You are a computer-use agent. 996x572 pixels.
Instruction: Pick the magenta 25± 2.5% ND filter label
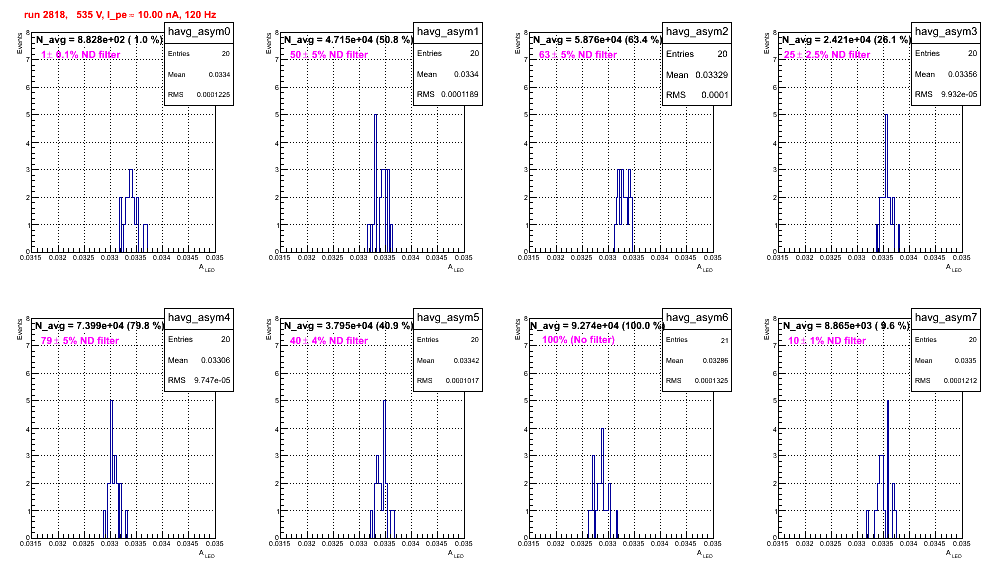pyautogui.click(x=827, y=55)
